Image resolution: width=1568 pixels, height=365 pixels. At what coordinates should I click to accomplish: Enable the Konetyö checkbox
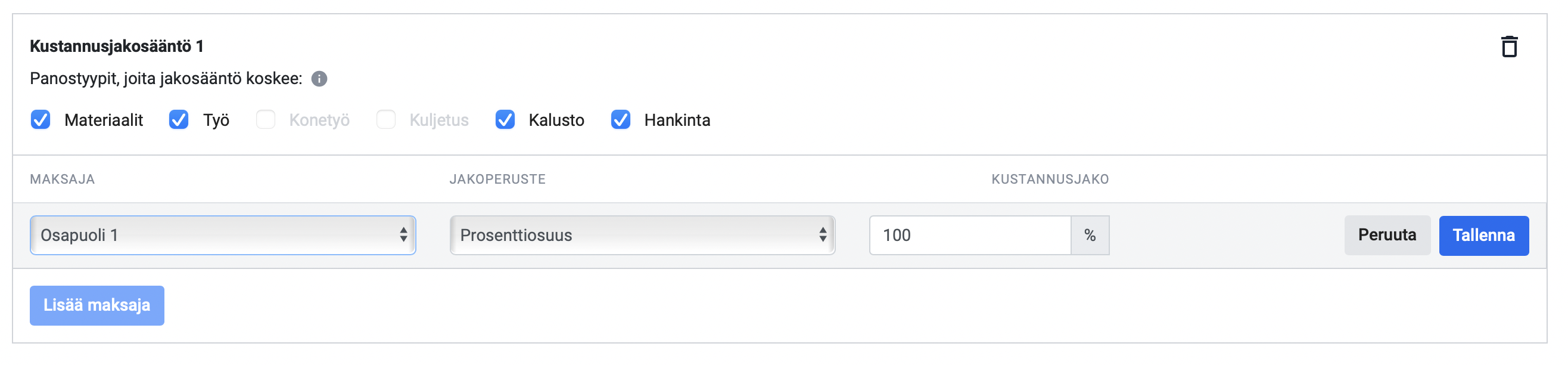265,119
